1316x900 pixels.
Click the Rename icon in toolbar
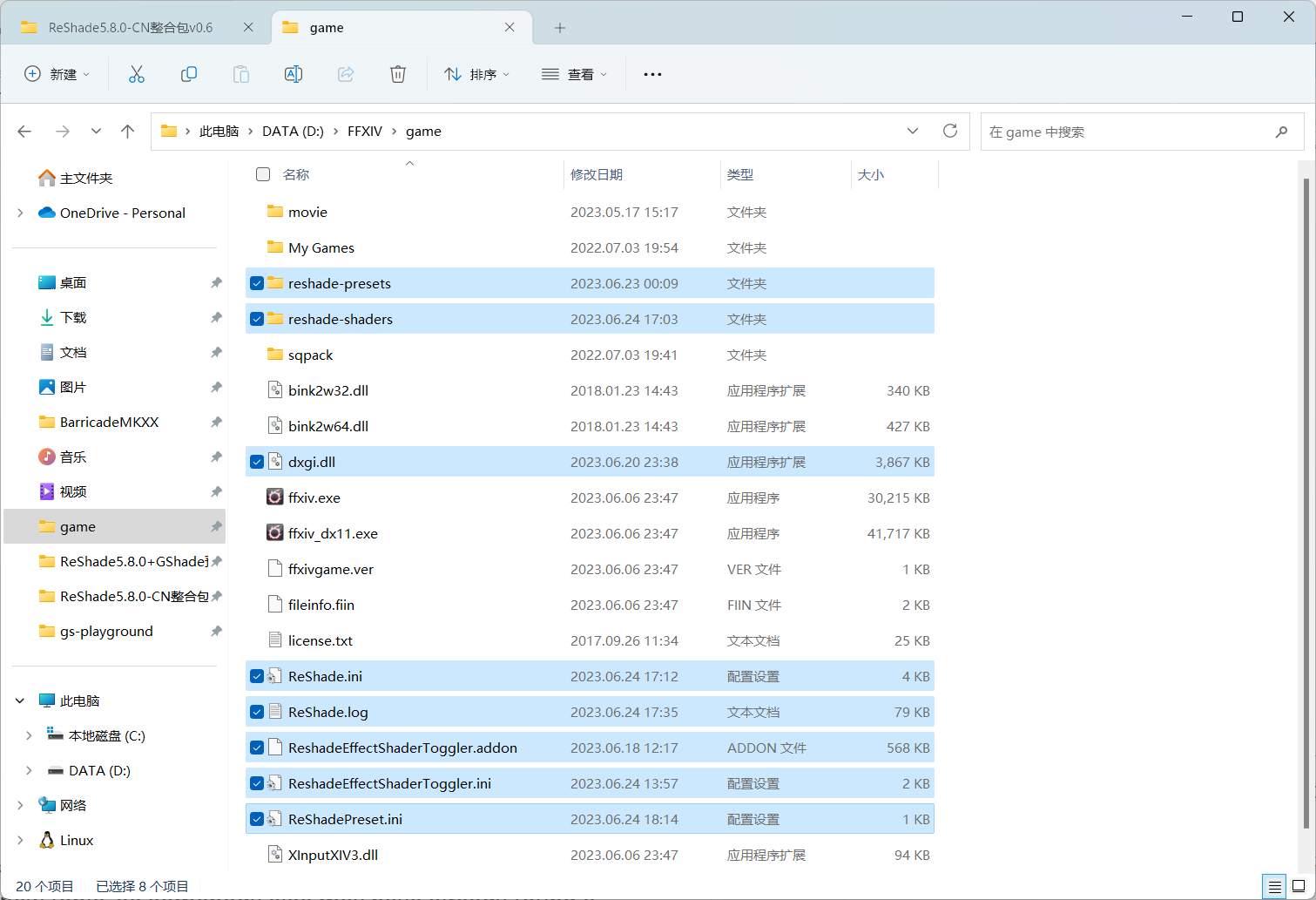pos(294,75)
